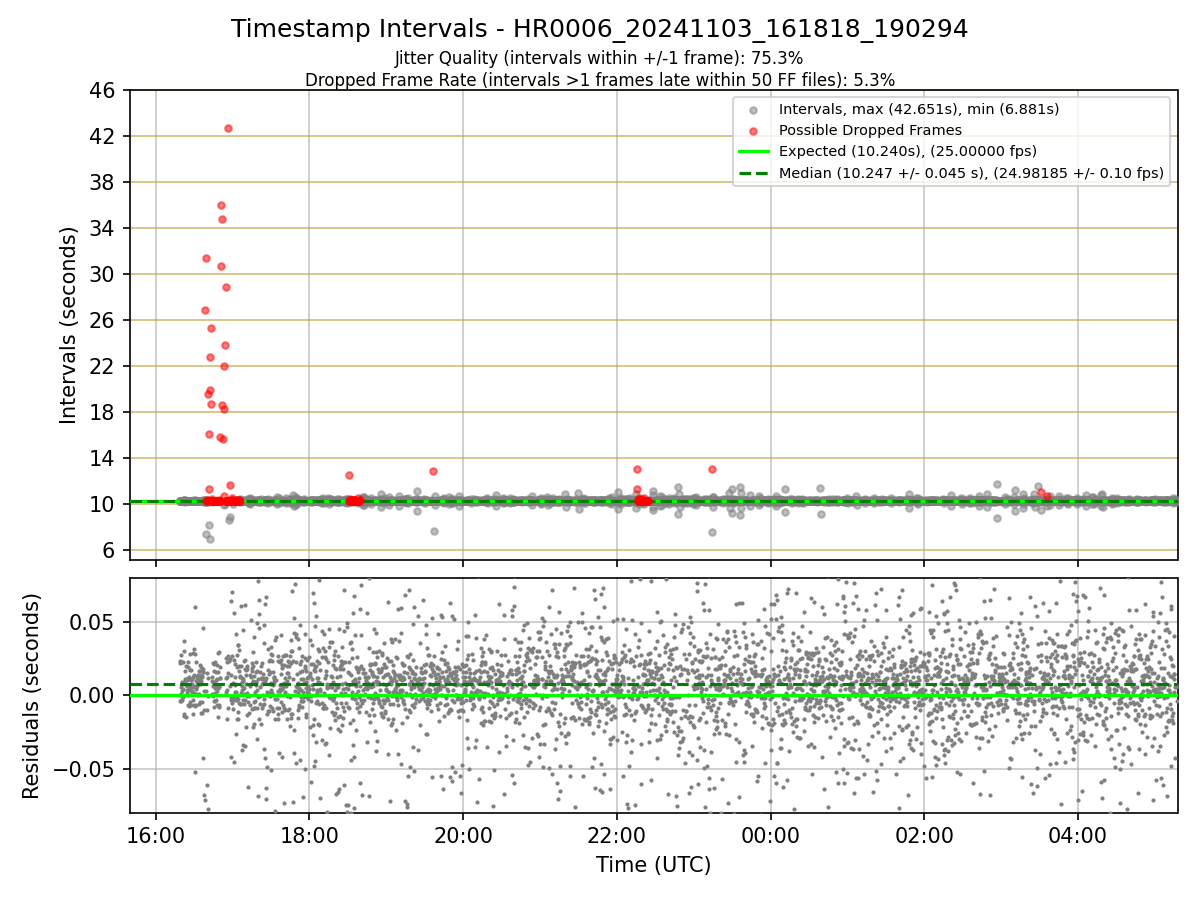Click the isolated red point near 19:40 at 13 seconds
Image resolution: width=1200 pixels, height=900 pixels.
click(x=433, y=471)
